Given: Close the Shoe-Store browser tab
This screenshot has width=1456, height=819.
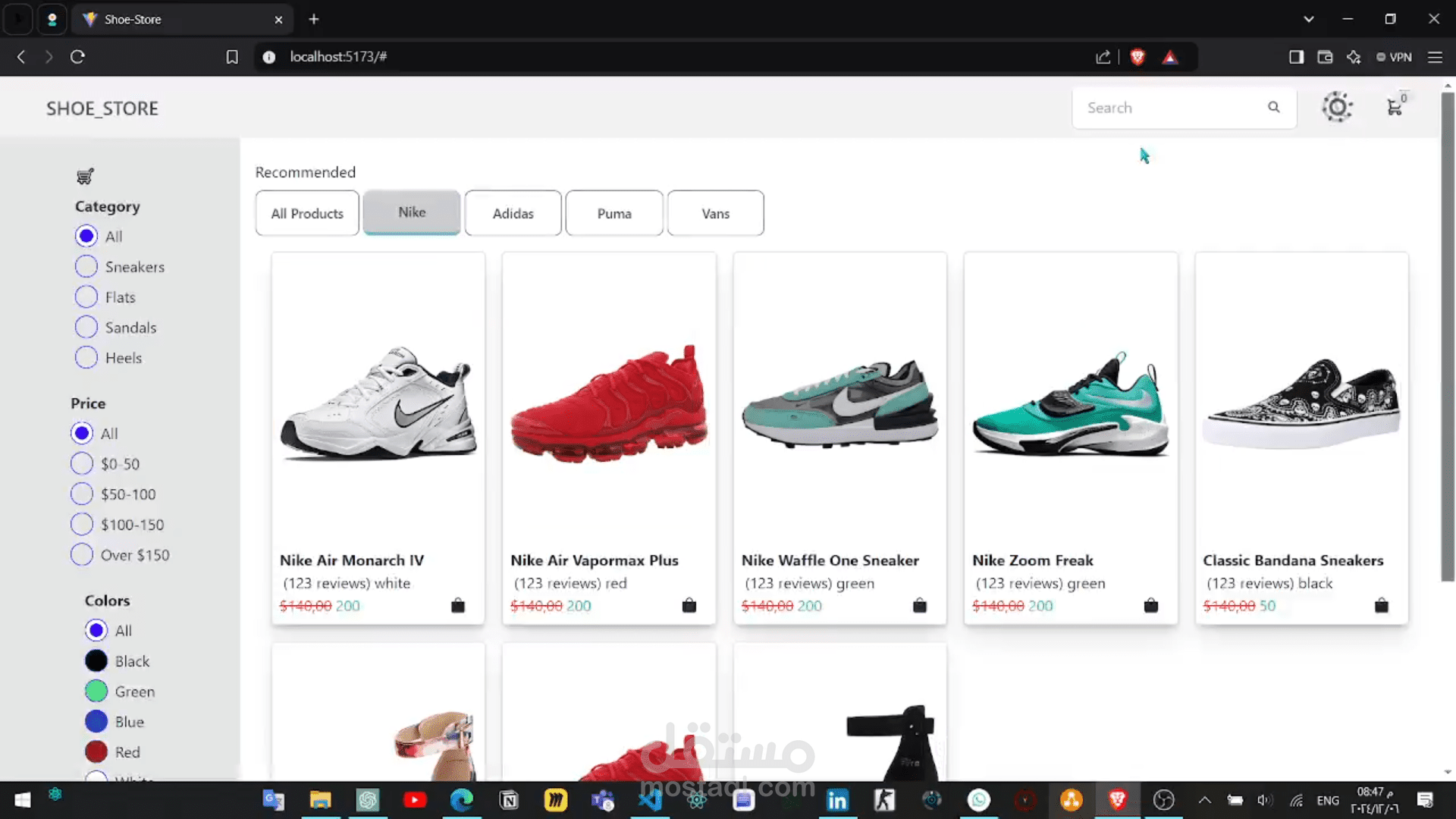Looking at the screenshot, I should tap(278, 20).
